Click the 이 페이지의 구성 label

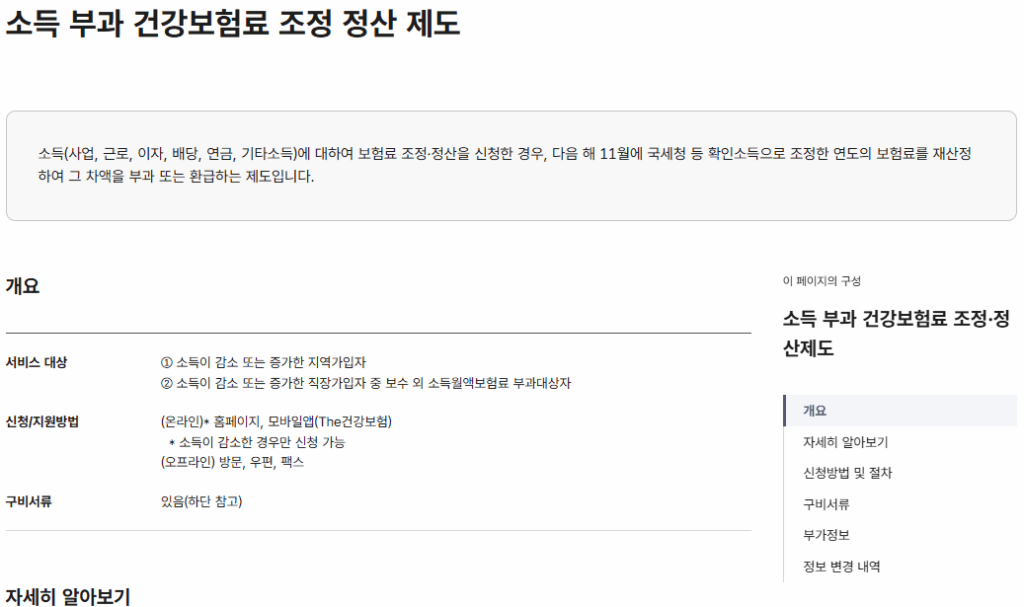pos(822,281)
